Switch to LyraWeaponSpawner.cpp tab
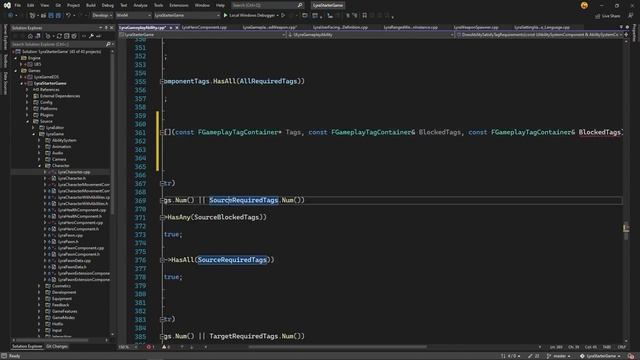The image size is (640, 360). (476, 27)
